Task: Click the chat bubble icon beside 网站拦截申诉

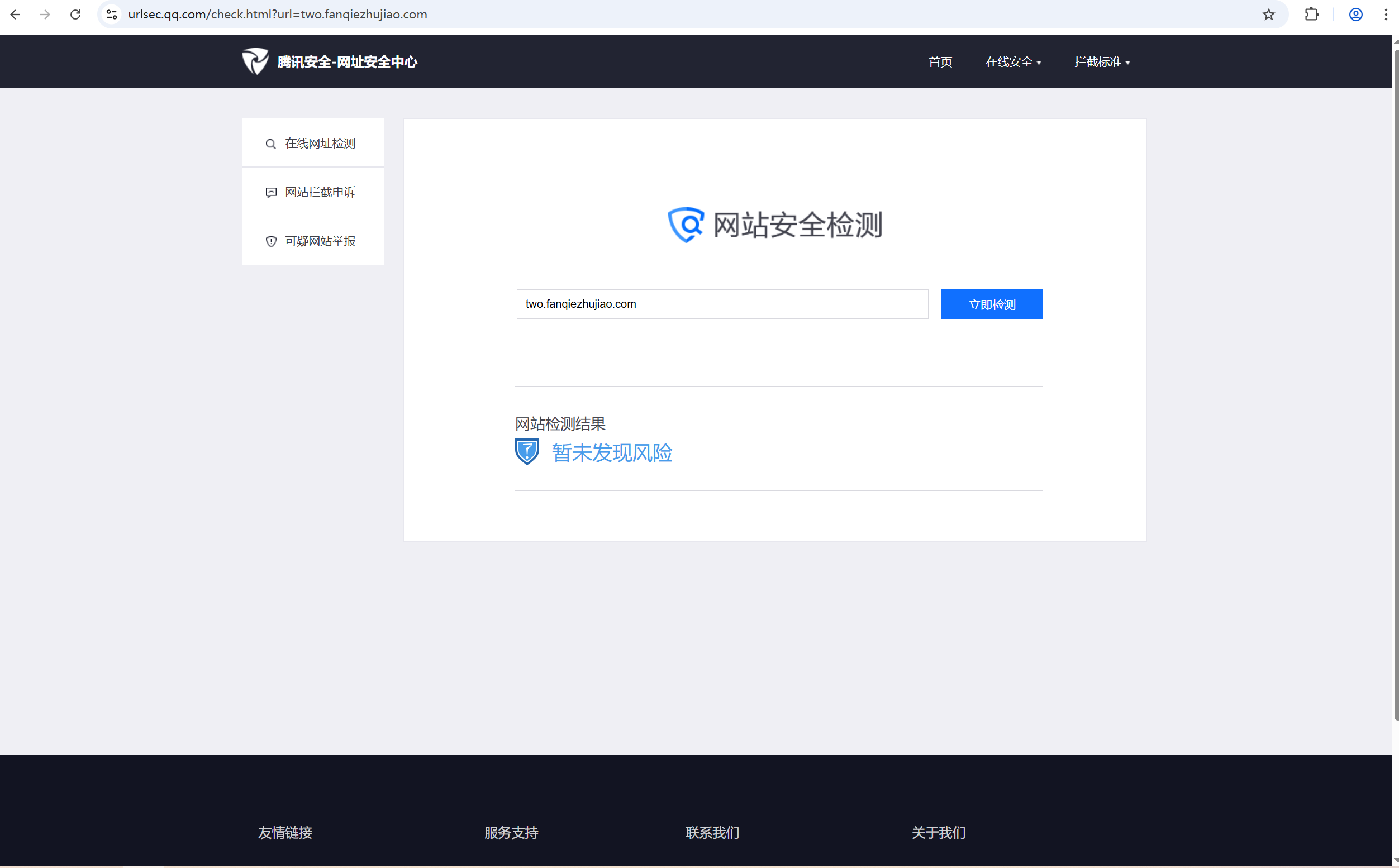Action: (x=271, y=193)
